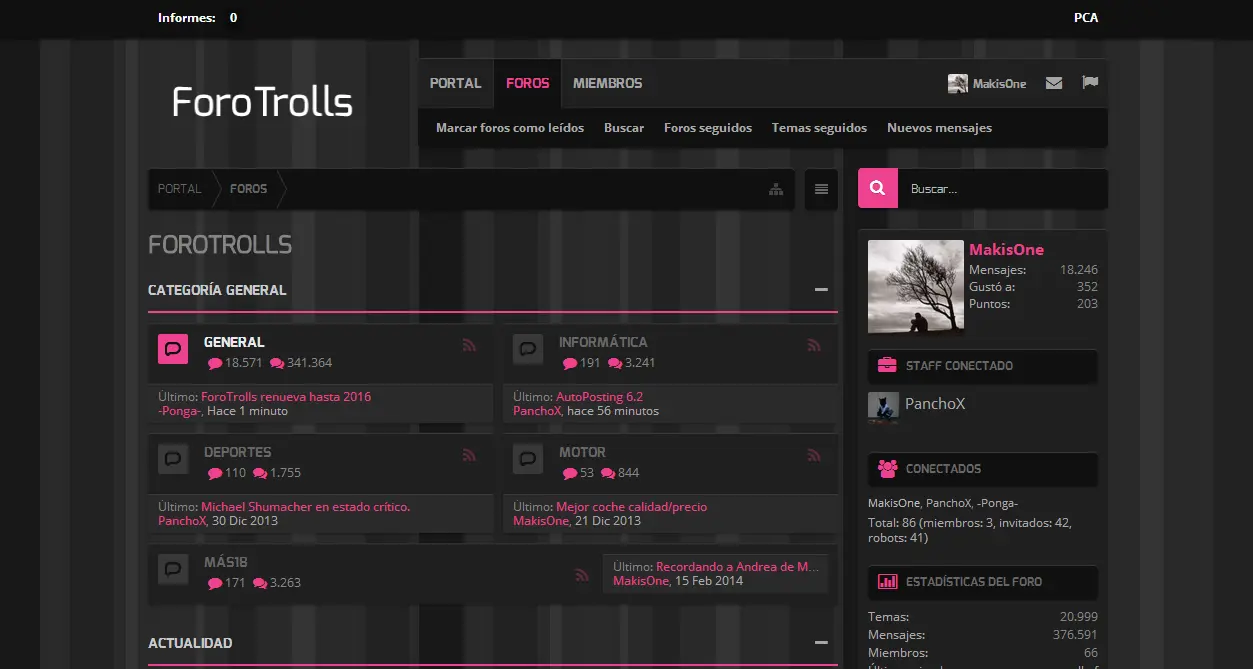Open the envelope inbox icon

pos(1054,83)
